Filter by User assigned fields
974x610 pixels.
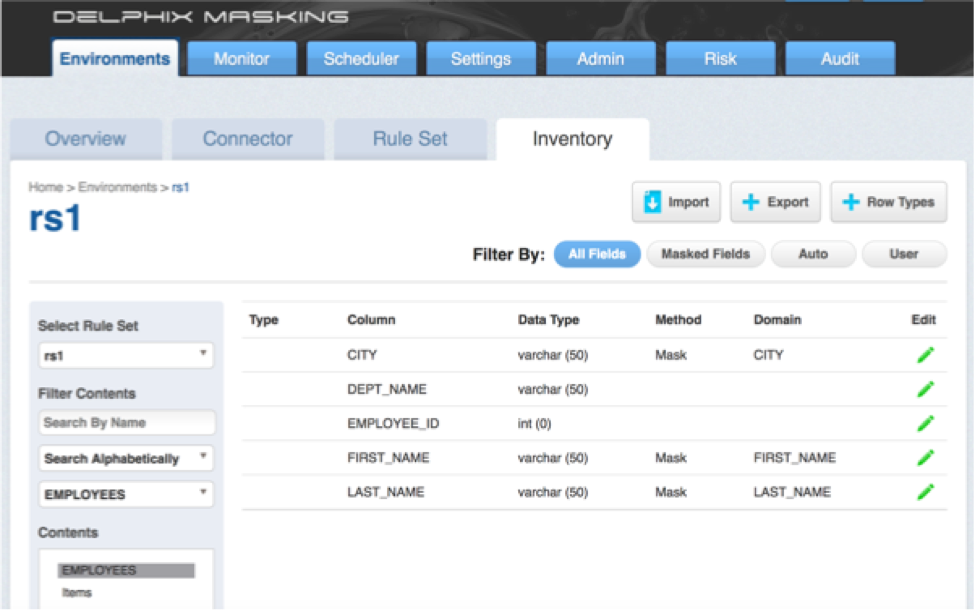click(903, 254)
